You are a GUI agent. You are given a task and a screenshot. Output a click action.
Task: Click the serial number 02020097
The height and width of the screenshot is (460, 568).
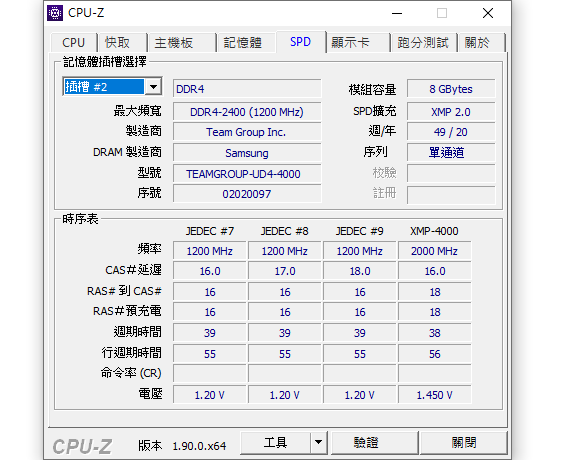pos(247,194)
